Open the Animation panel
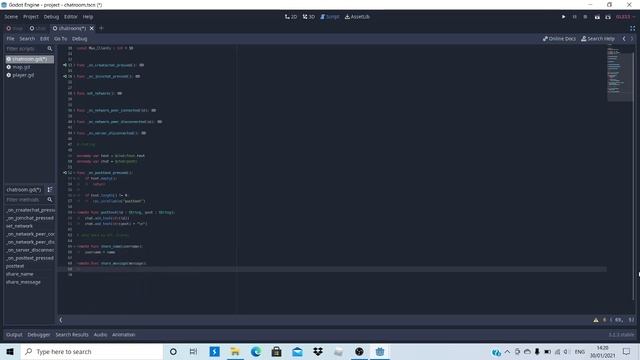The width and height of the screenshot is (640, 360). (x=124, y=335)
